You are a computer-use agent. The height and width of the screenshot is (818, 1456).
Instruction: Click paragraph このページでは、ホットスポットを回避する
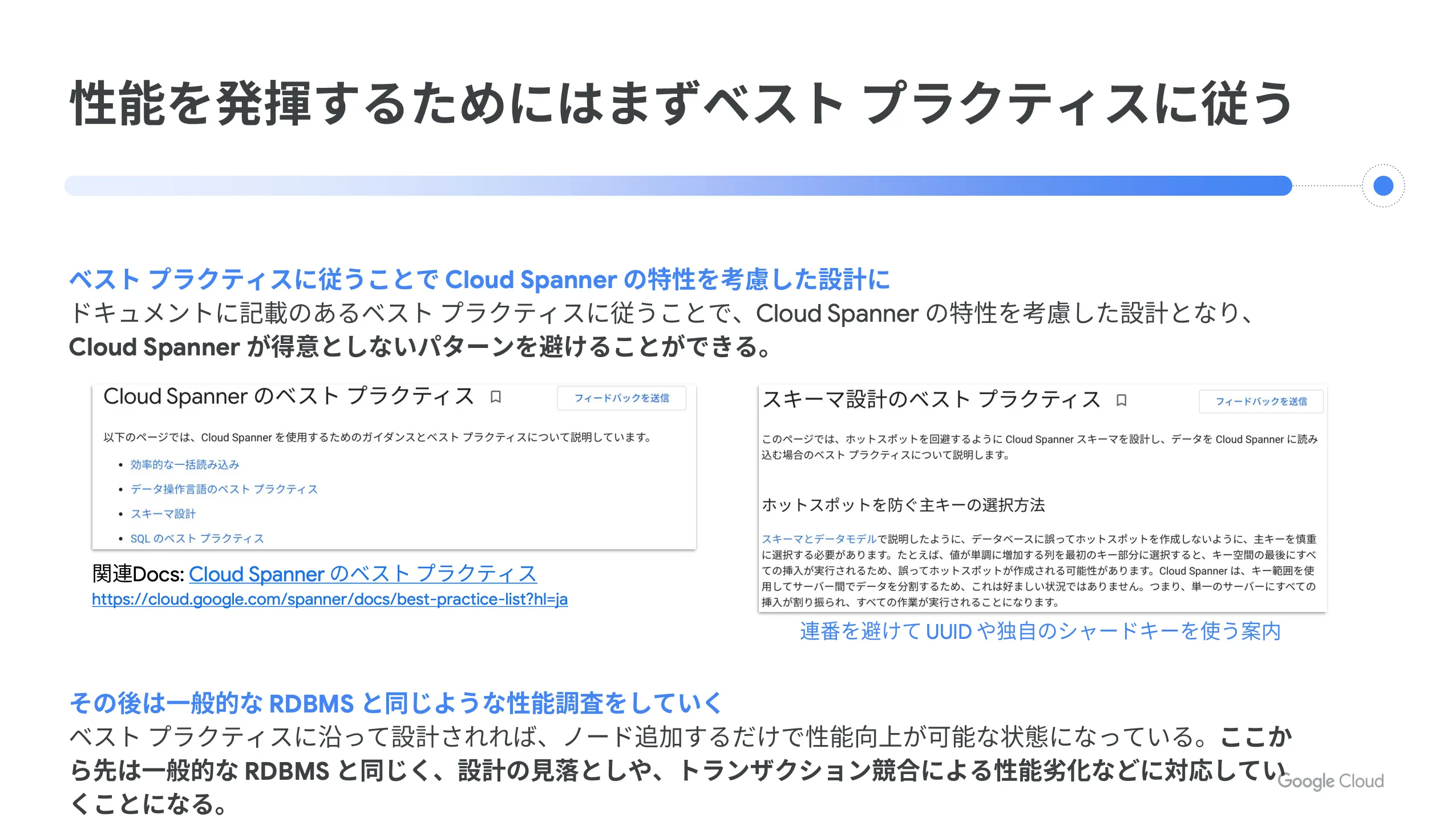coord(1040,447)
